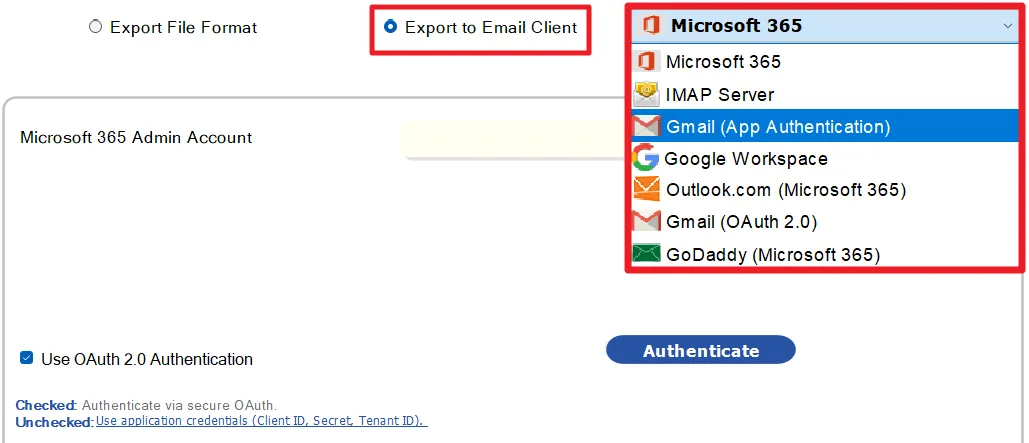This screenshot has height=443, width=1029.
Task: Choose Gmail (OAuth 2.0) option
Action: click(x=824, y=222)
